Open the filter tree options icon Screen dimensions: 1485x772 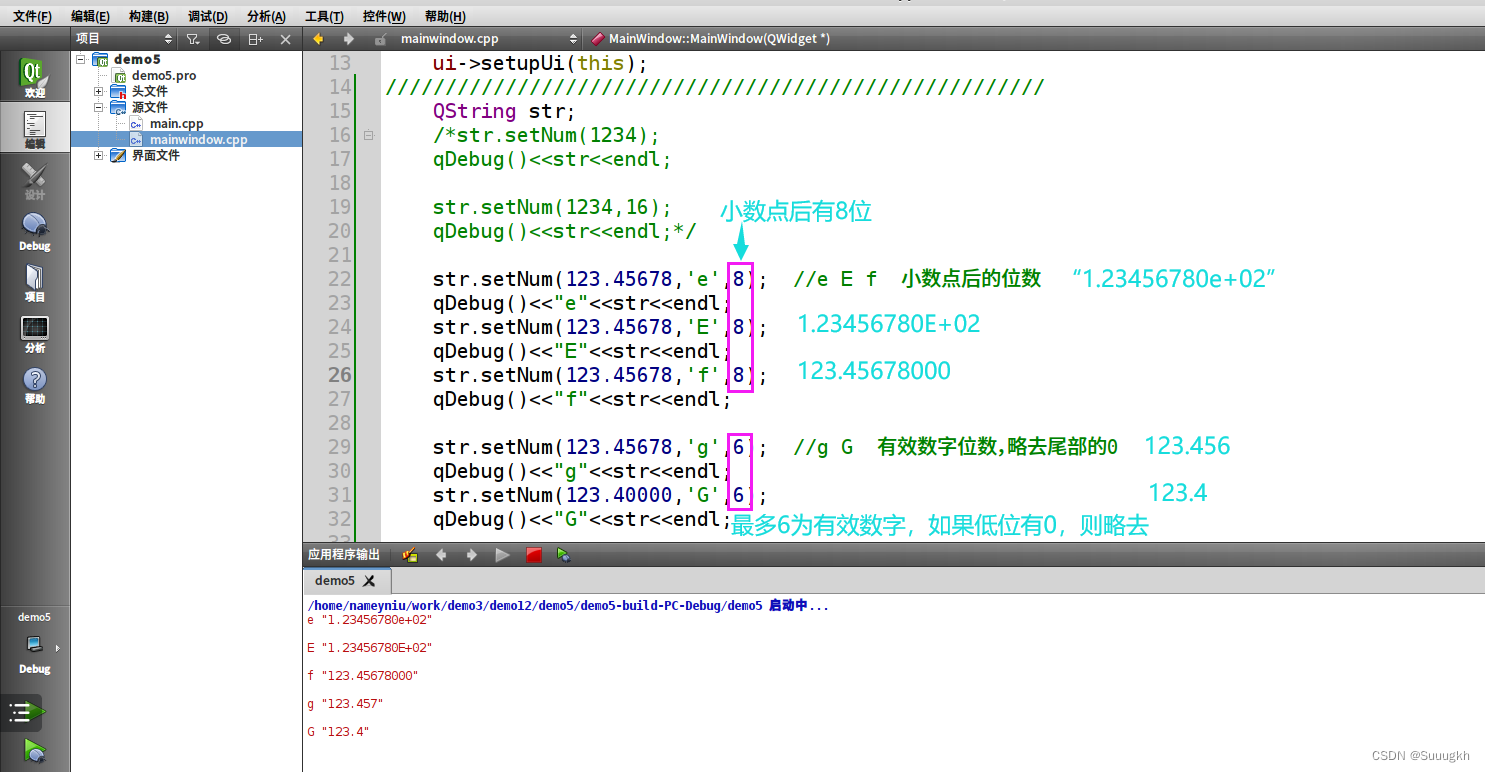point(193,39)
